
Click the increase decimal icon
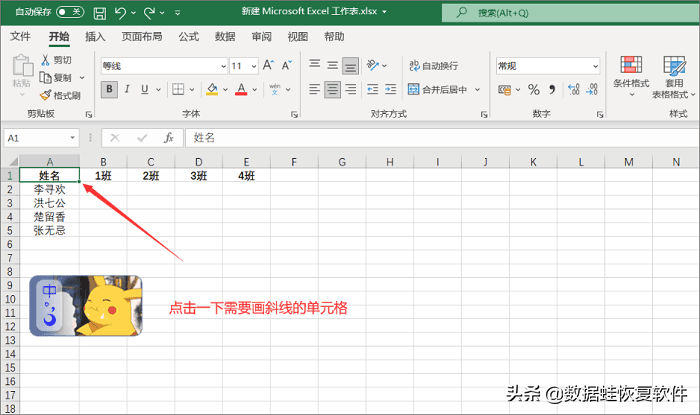[x=574, y=89]
